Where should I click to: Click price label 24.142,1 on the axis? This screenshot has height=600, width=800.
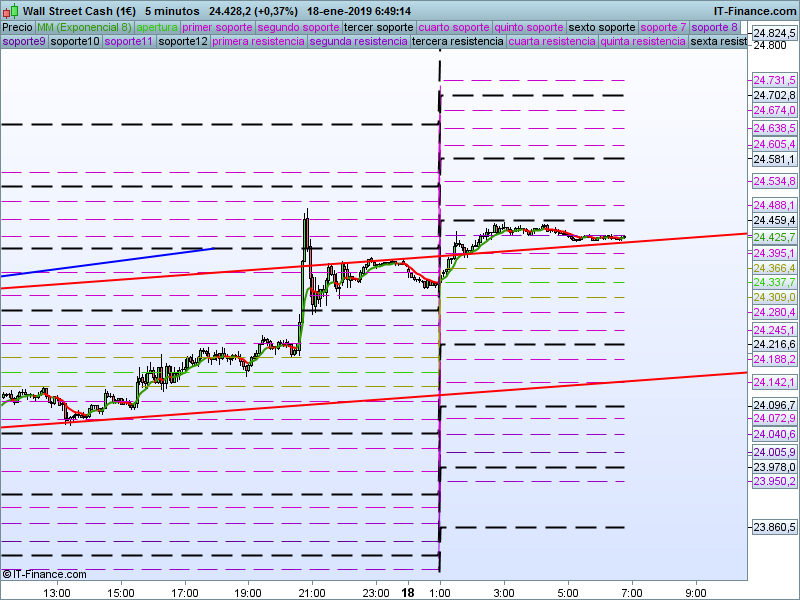point(774,382)
